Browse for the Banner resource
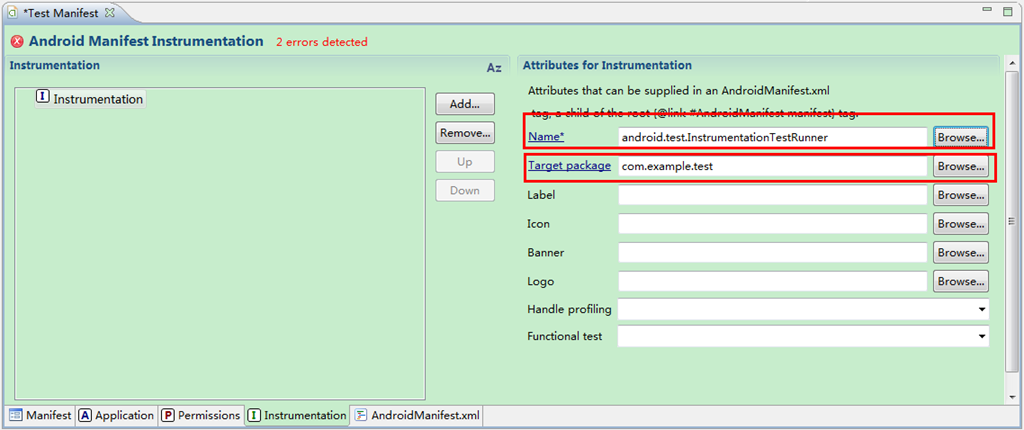Image resolution: width=1024 pixels, height=430 pixels. [961, 252]
